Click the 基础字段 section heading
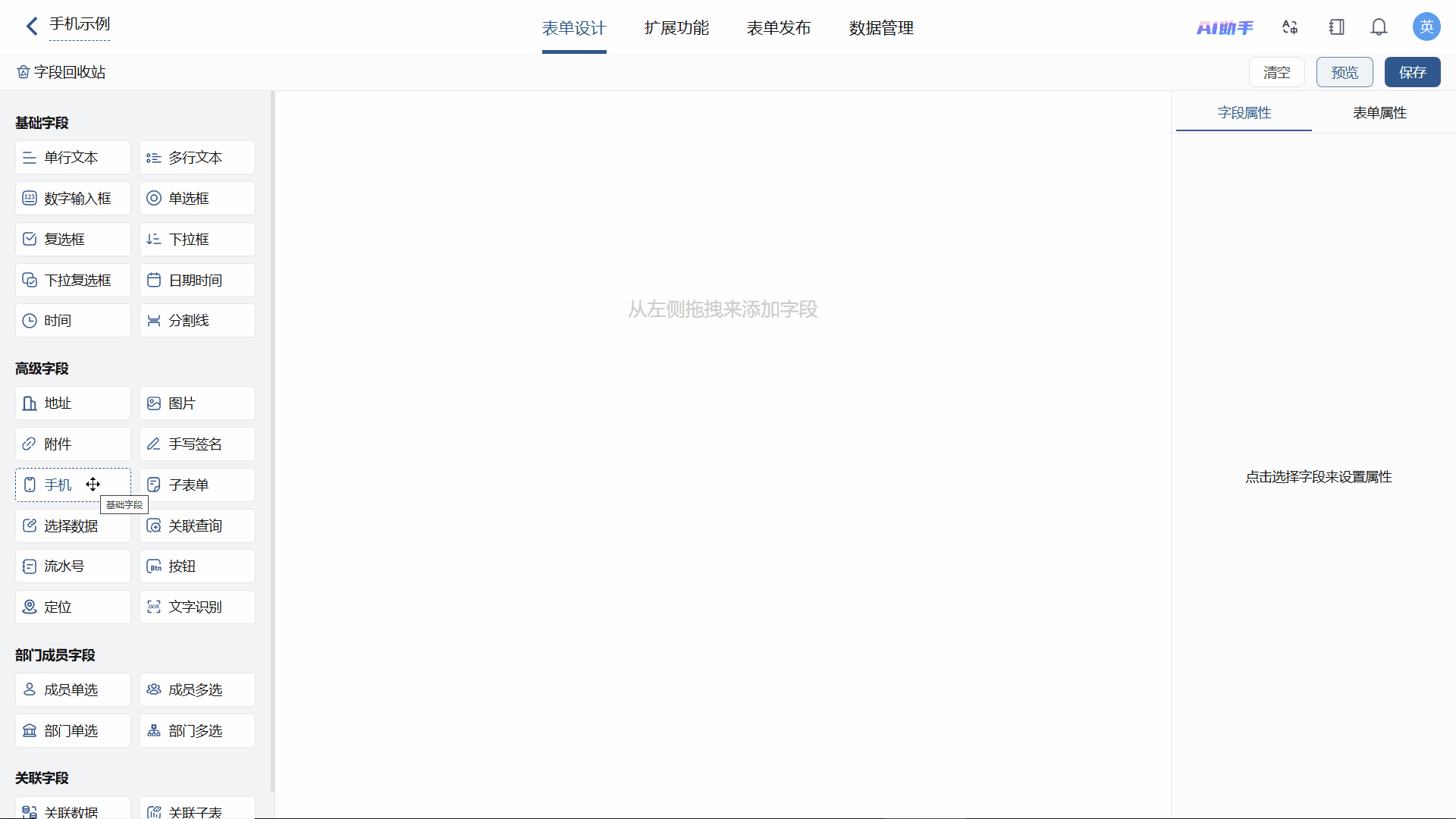This screenshot has width=1456, height=819. [42, 123]
